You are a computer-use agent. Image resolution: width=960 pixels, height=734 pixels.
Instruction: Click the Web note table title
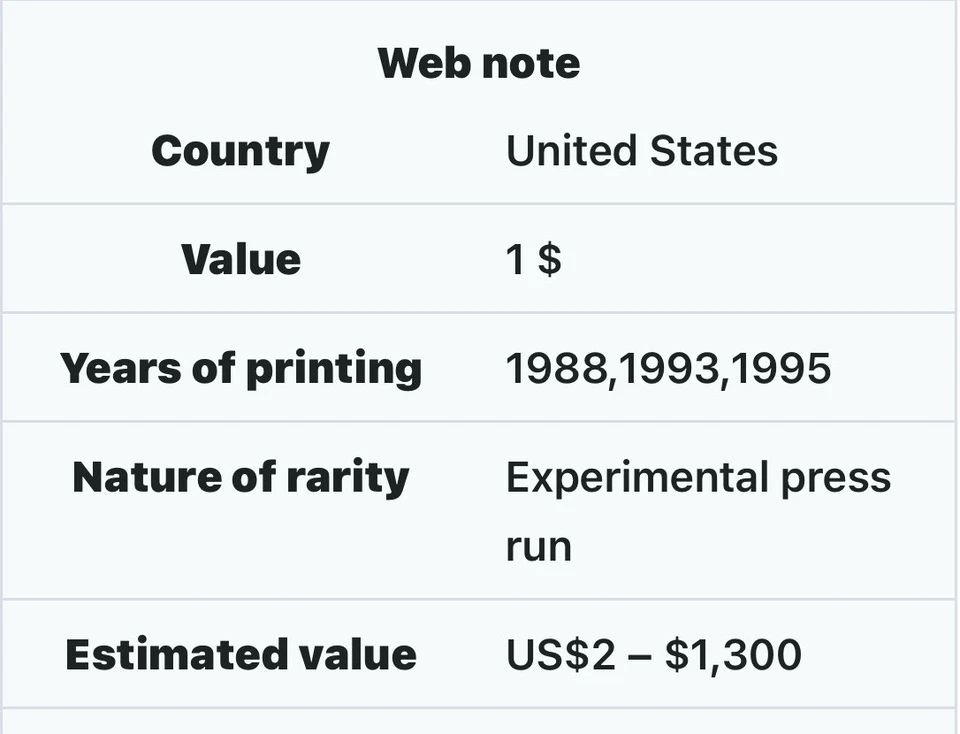(x=479, y=63)
